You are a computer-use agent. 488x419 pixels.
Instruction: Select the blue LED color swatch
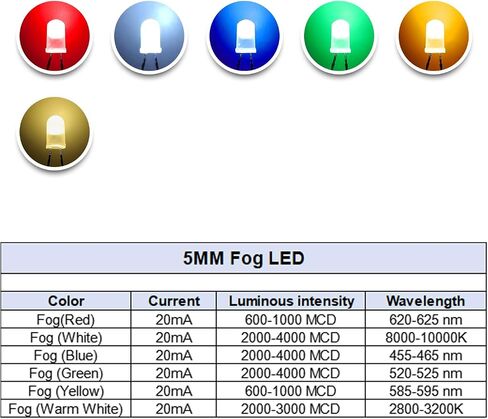tap(244, 36)
